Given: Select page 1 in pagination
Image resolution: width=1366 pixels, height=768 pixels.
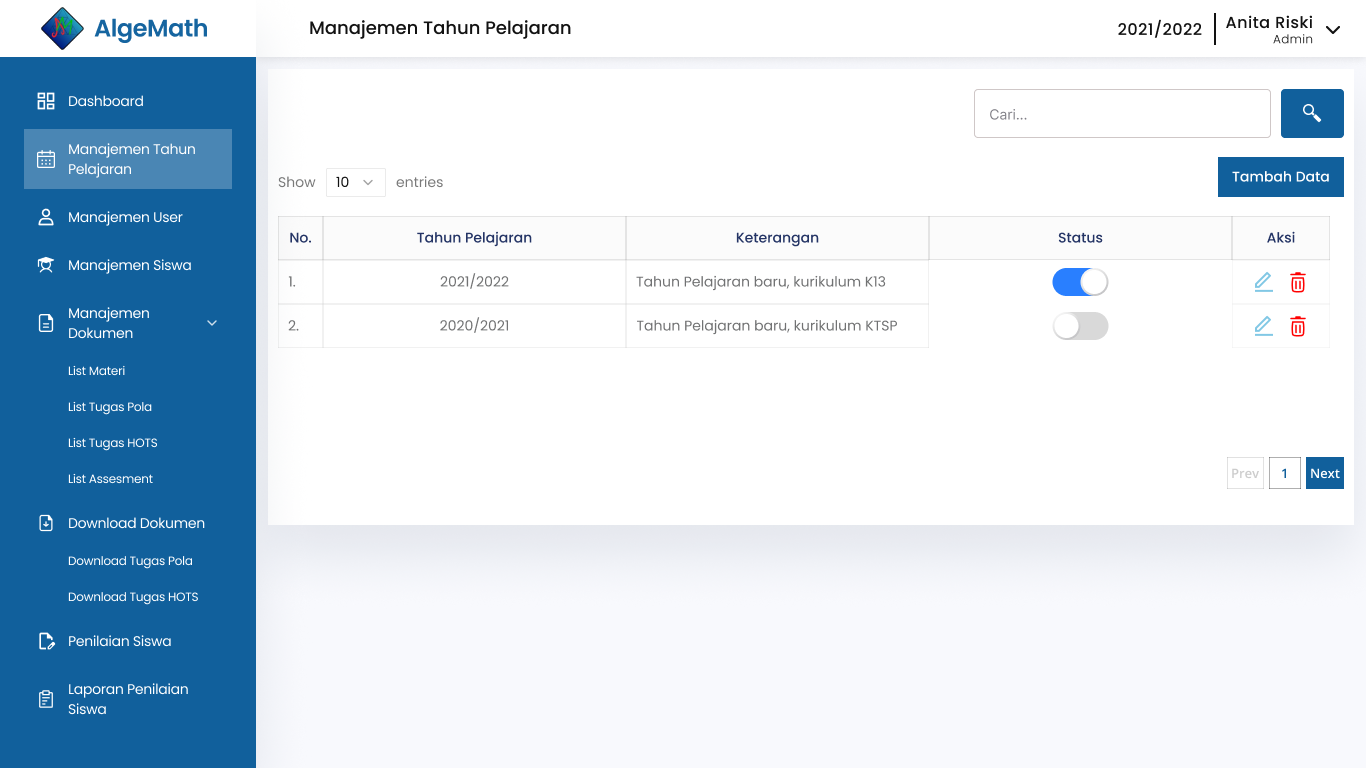Looking at the screenshot, I should pos(1285,473).
